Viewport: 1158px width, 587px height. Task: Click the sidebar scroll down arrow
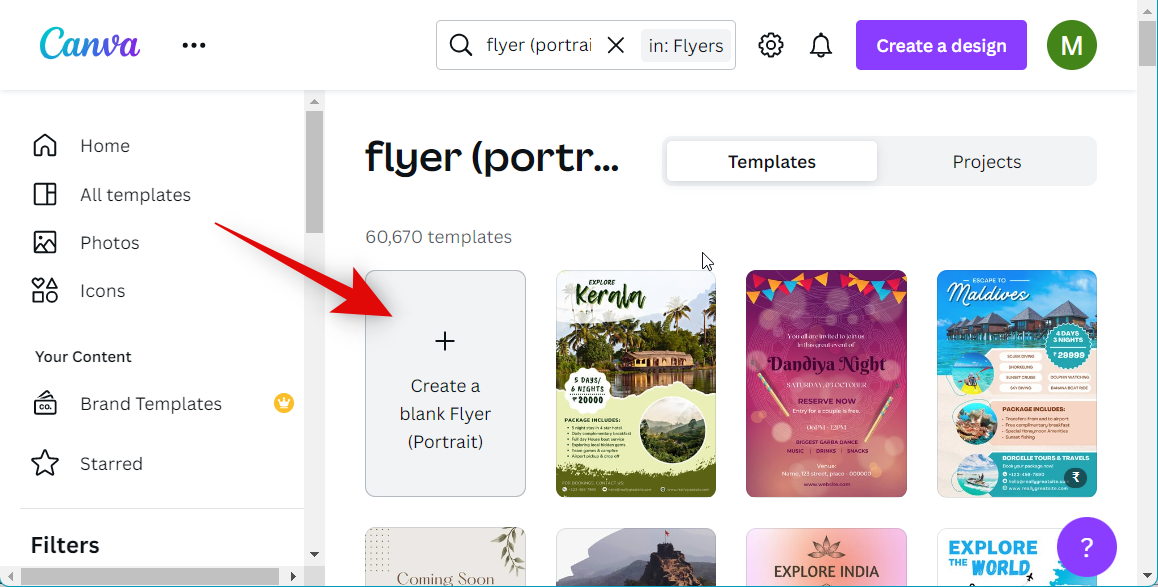pyautogui.click(x=314, y=553)
